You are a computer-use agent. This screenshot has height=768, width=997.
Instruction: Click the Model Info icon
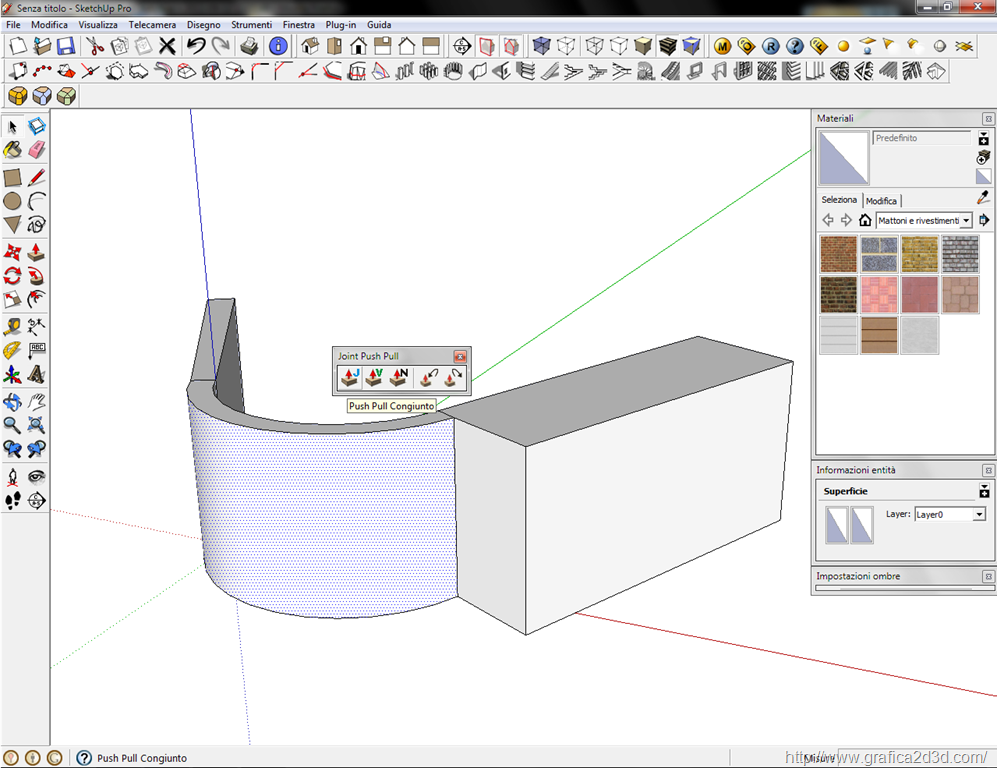[x=278, y=46]
